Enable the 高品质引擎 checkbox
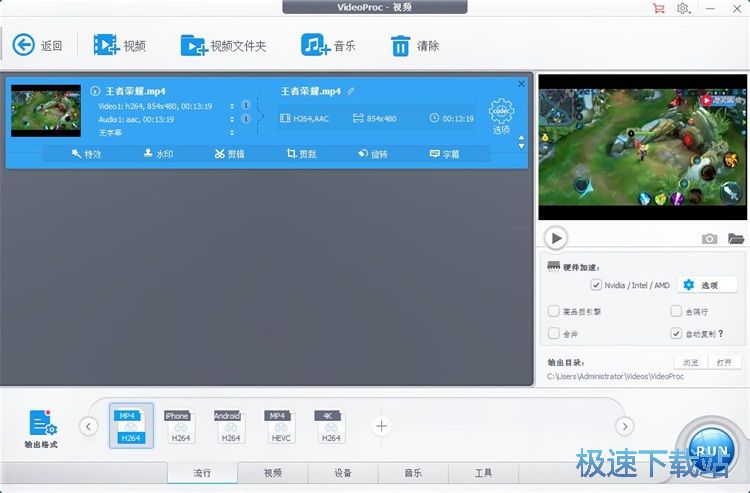The width and height of the screenshot is (750, 493). 553,311
